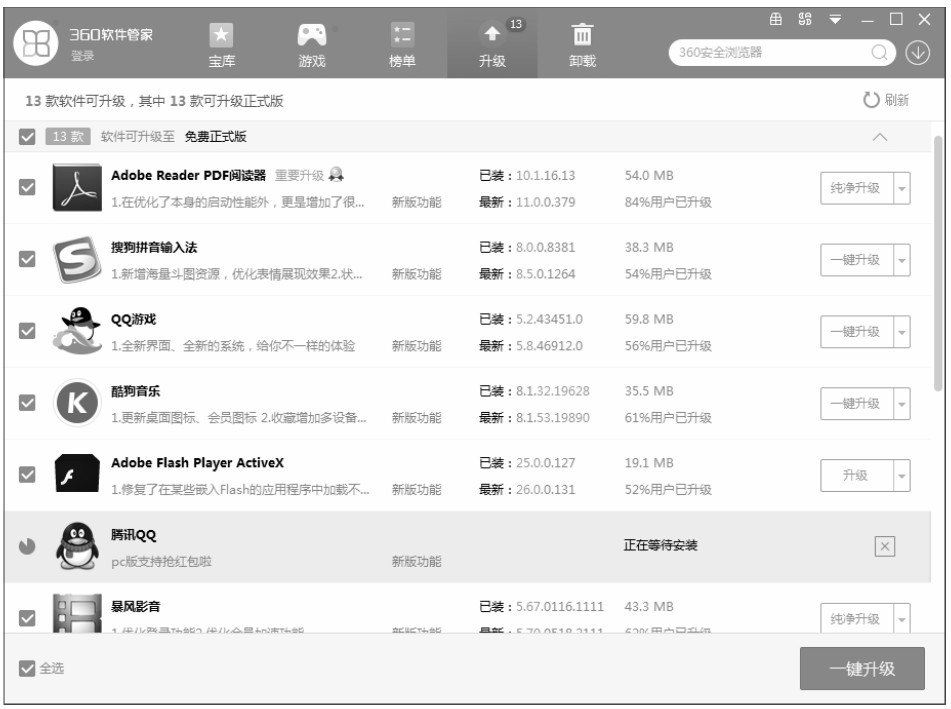
Task: Uncheck the 酷狗音乐 checkbox
Action: tap(27, 403)
